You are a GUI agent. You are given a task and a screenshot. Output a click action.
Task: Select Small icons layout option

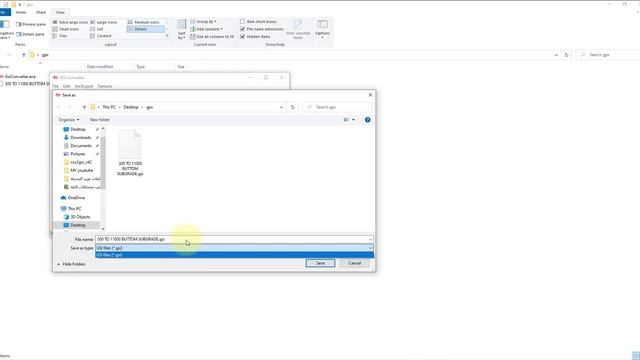coord(66,29)
